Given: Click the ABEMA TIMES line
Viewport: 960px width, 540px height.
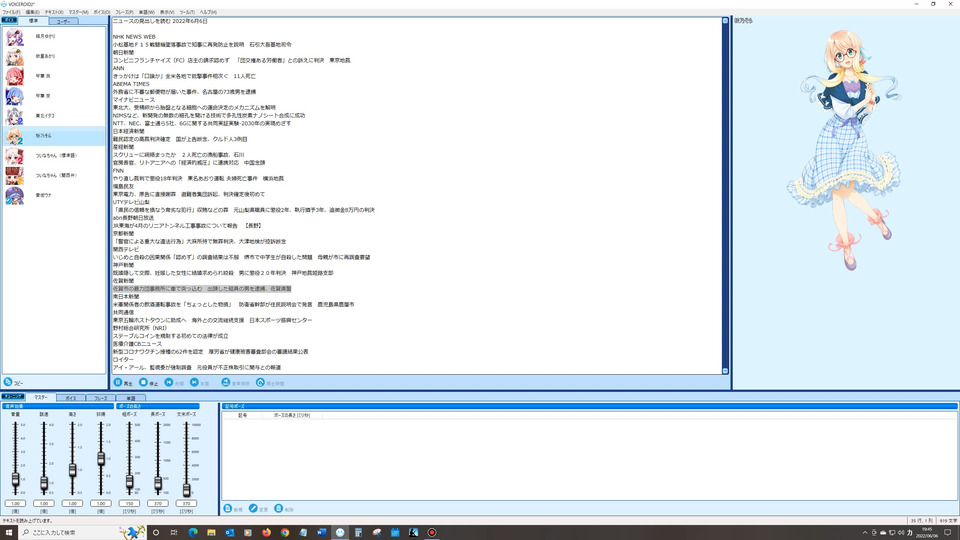Looking at the screenshot, I should coord(131,84).
